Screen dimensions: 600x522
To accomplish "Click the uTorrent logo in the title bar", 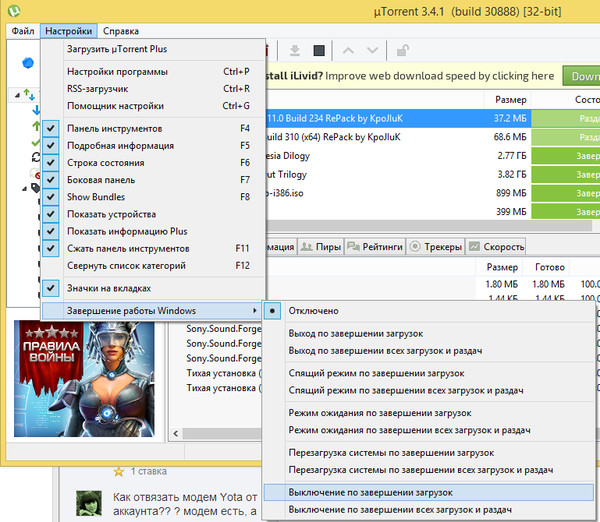I will click(14, 11).
